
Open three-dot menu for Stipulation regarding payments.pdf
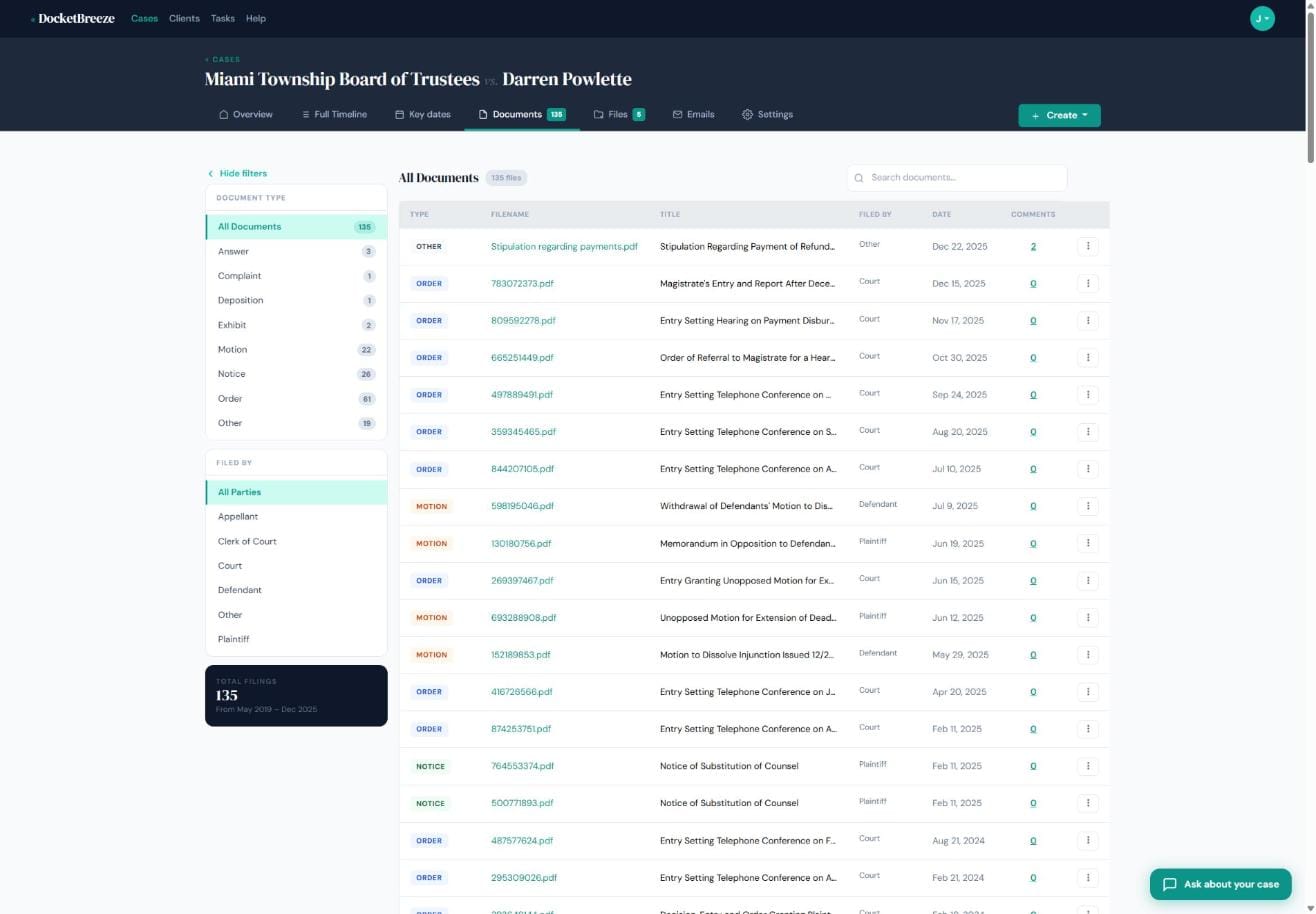(x=1088, y=246)
